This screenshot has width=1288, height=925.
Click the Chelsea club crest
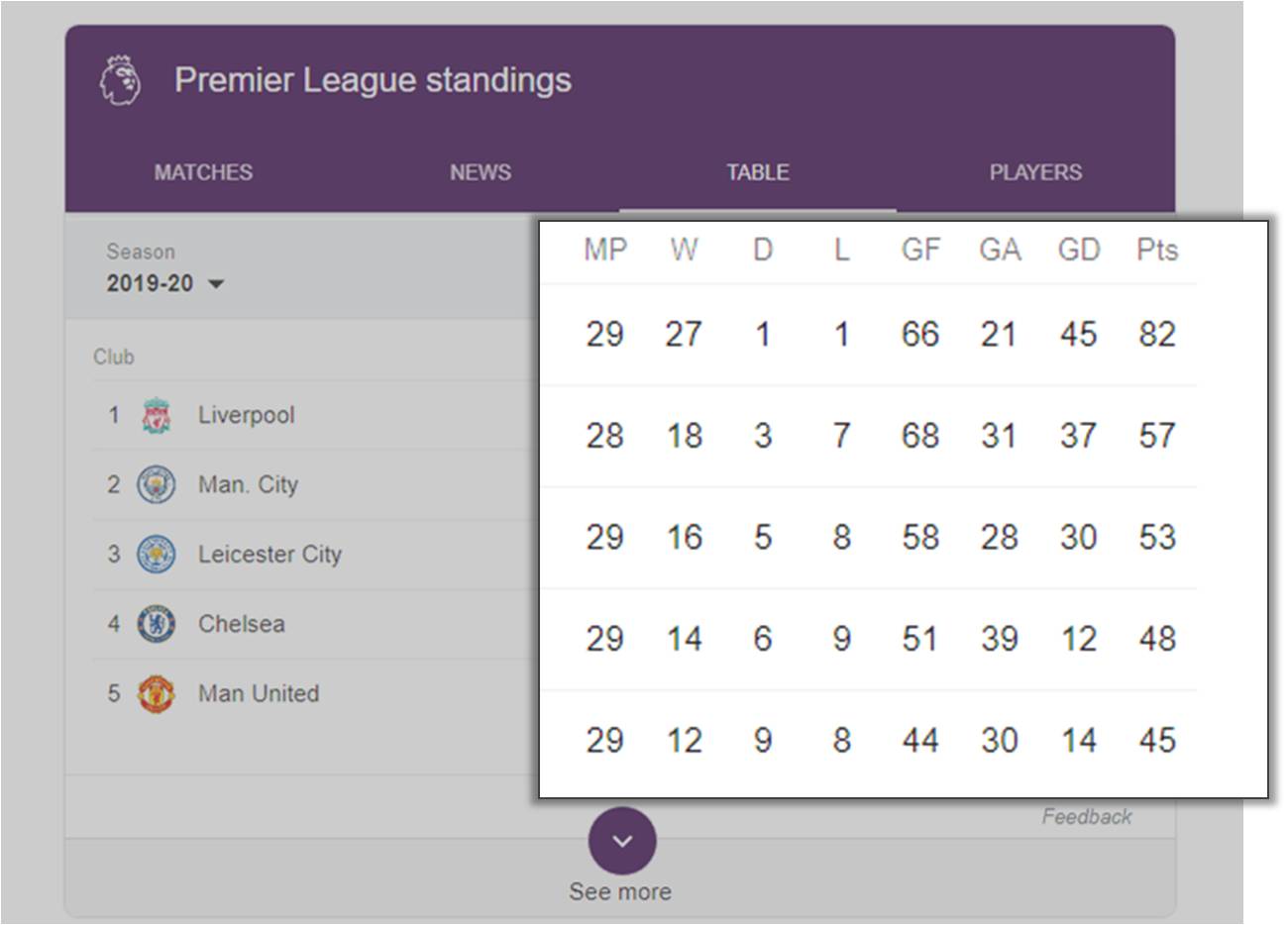(x=156, y=624)
